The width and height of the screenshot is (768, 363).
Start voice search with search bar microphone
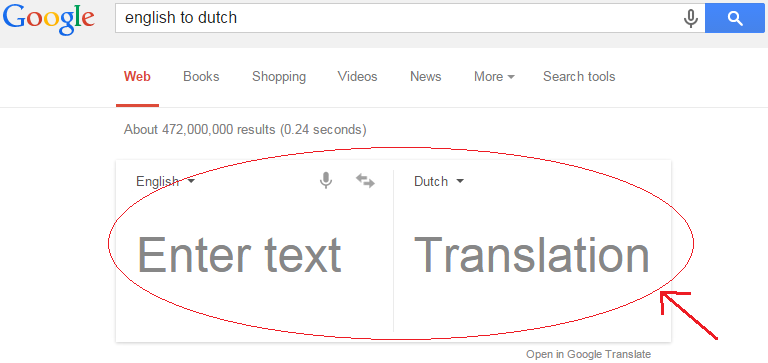(691, 18)
